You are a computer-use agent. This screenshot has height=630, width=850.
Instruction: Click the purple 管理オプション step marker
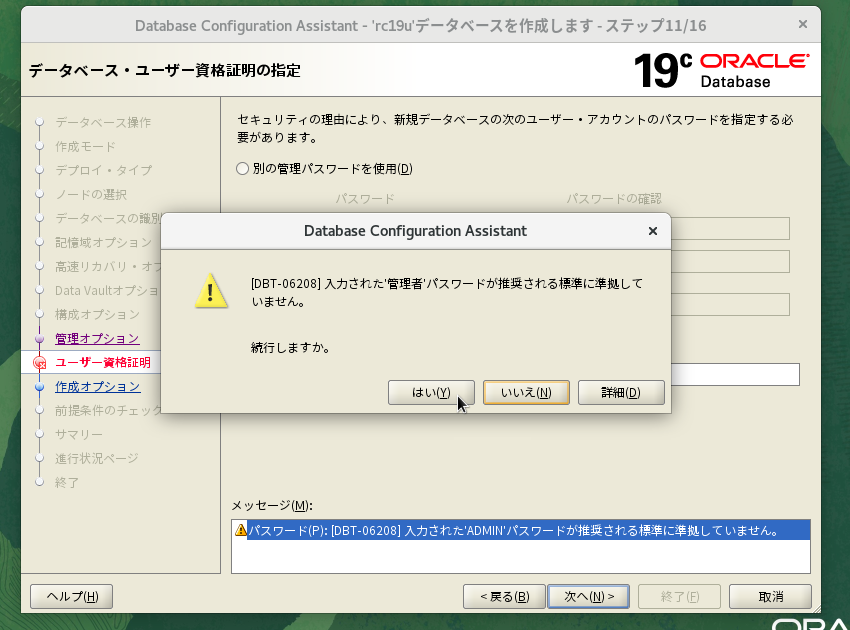(x=39, y=339)
